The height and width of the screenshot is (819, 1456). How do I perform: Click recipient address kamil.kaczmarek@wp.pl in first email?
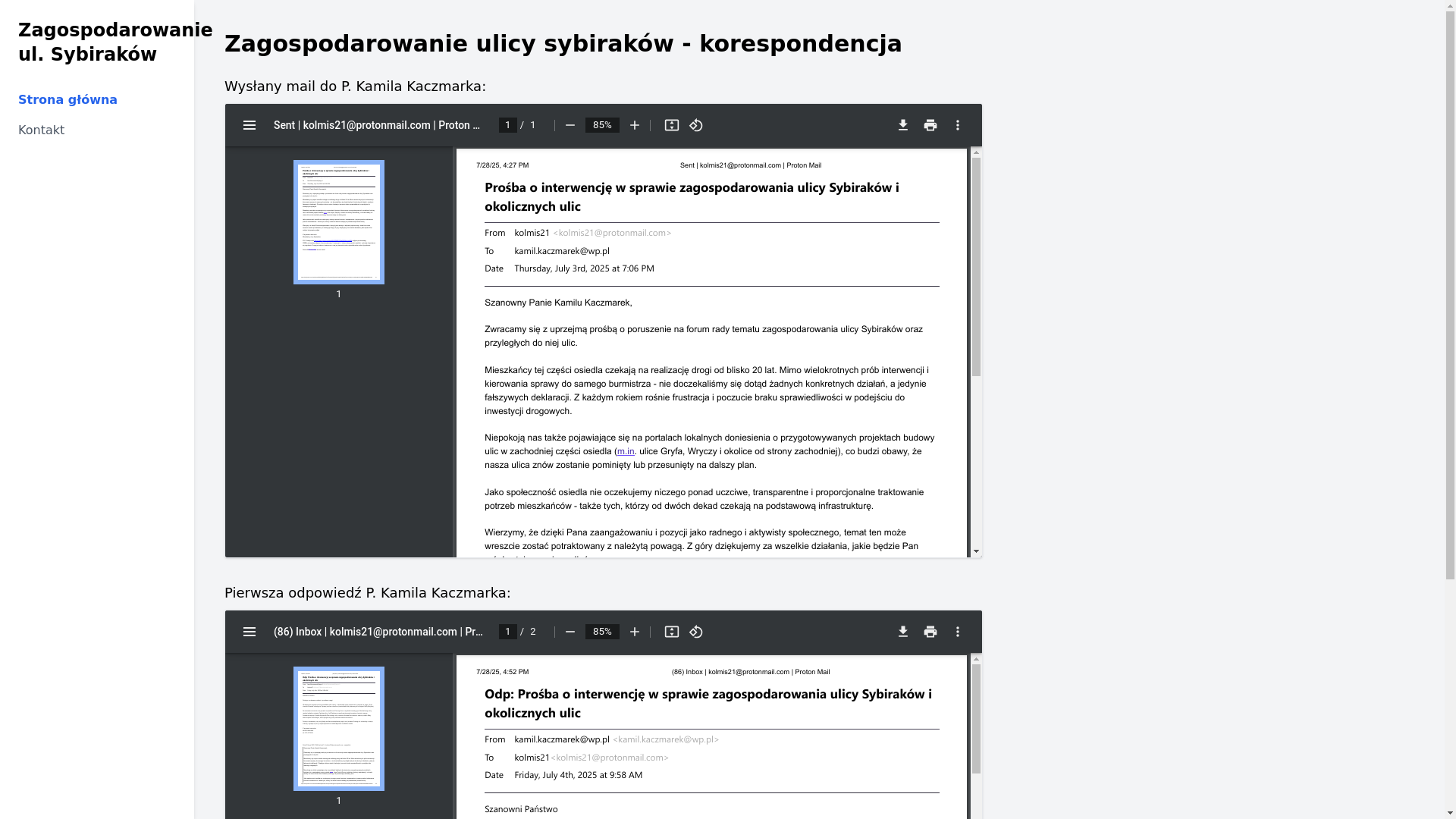(x=562, y=251)
